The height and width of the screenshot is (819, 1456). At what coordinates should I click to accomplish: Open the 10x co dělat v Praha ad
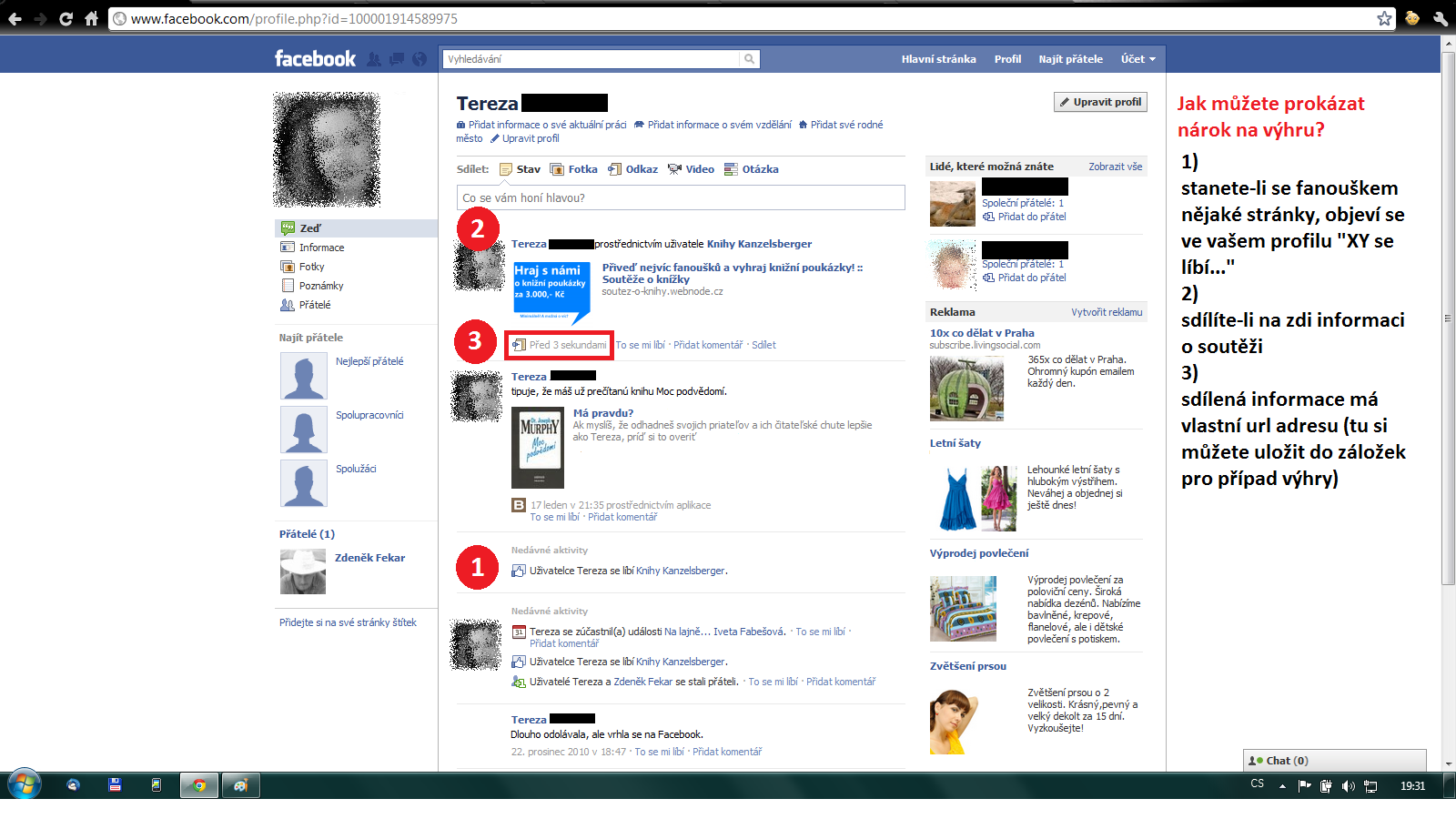pos(982,333)
